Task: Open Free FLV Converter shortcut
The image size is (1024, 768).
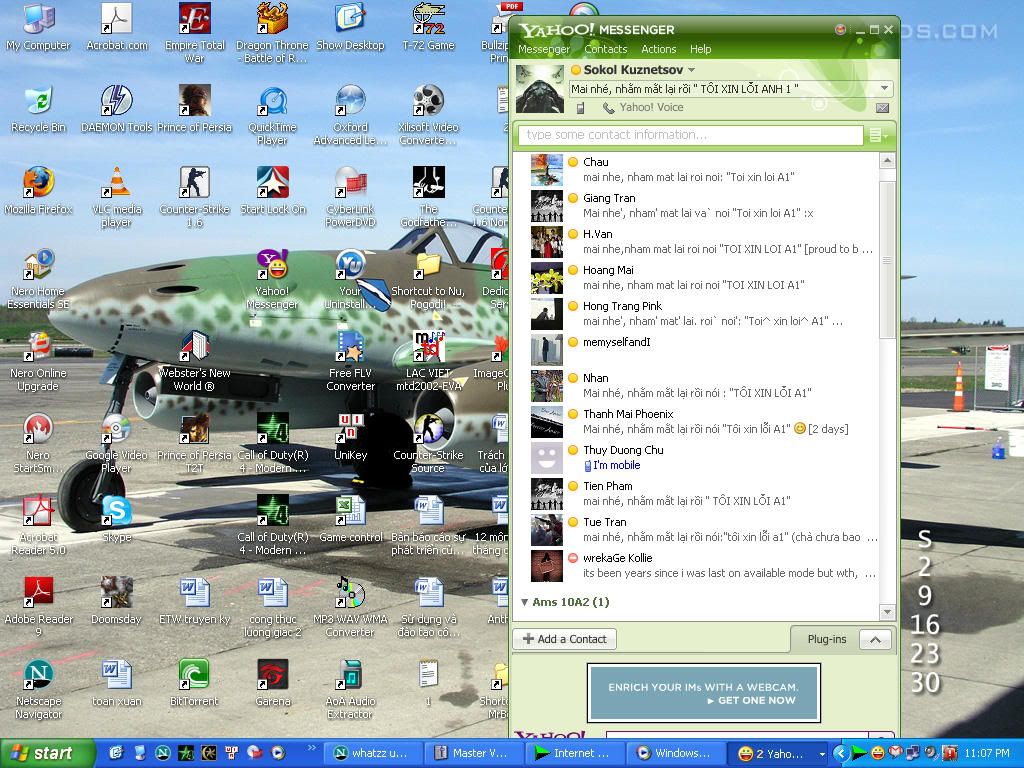Action: (350, 361)
